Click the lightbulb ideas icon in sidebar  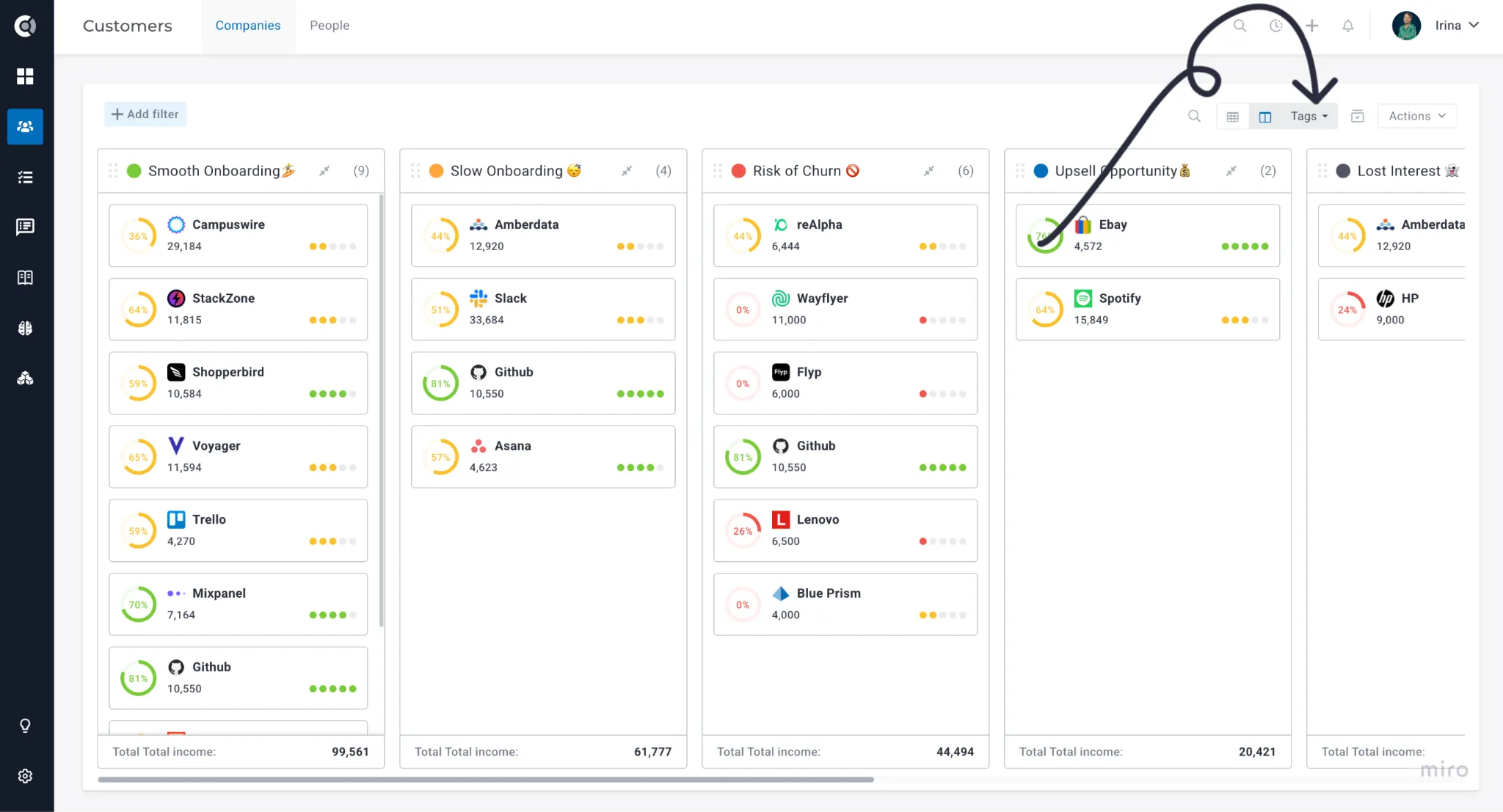tap(25, 725)
